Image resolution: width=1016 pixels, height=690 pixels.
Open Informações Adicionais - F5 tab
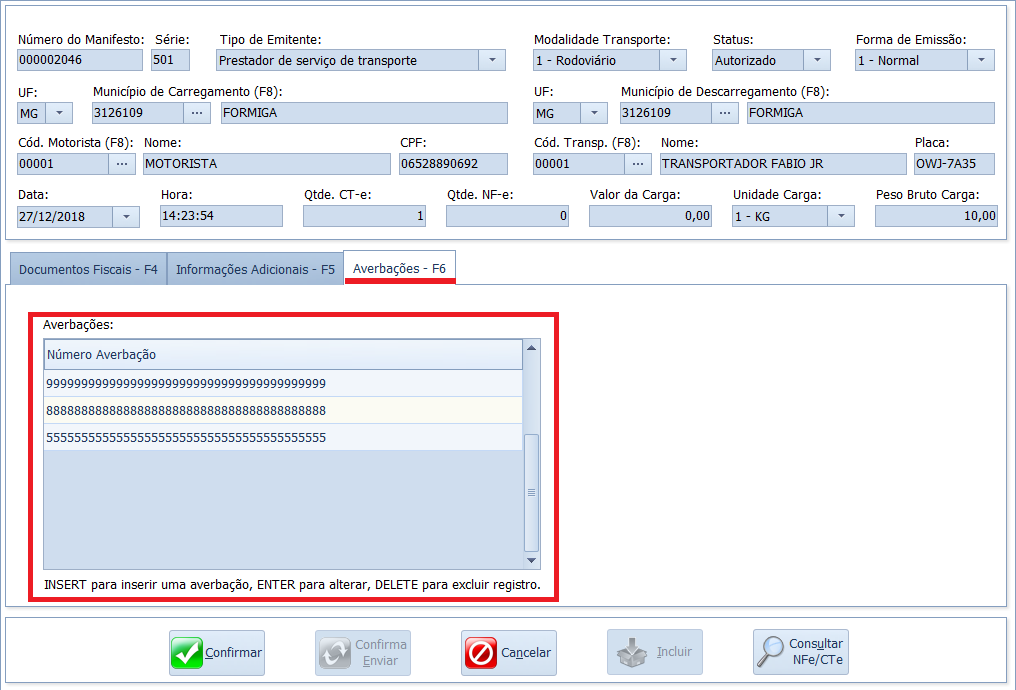tap(255, 269)
